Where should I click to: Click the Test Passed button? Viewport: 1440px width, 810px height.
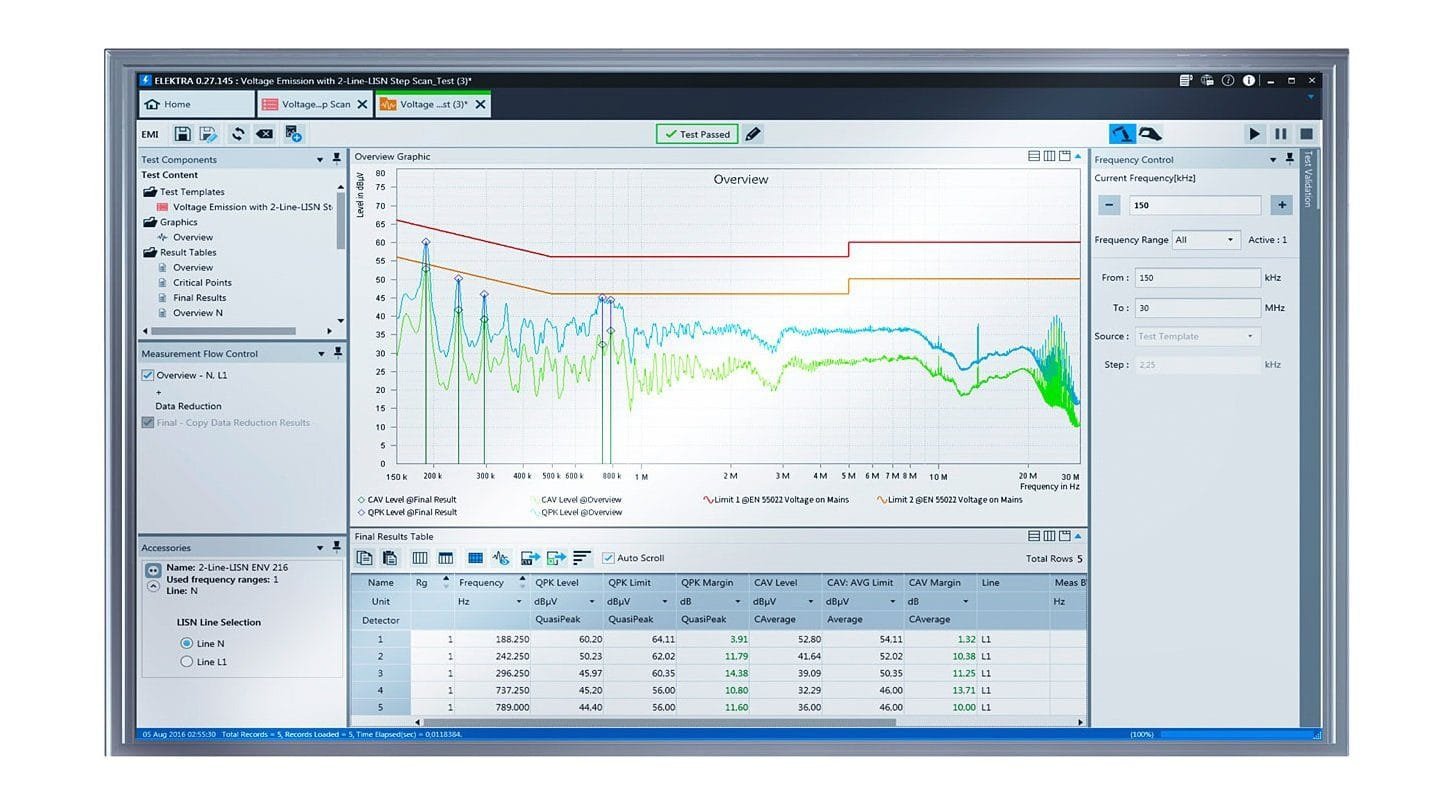pyautogui.click(x=697, y=133)
